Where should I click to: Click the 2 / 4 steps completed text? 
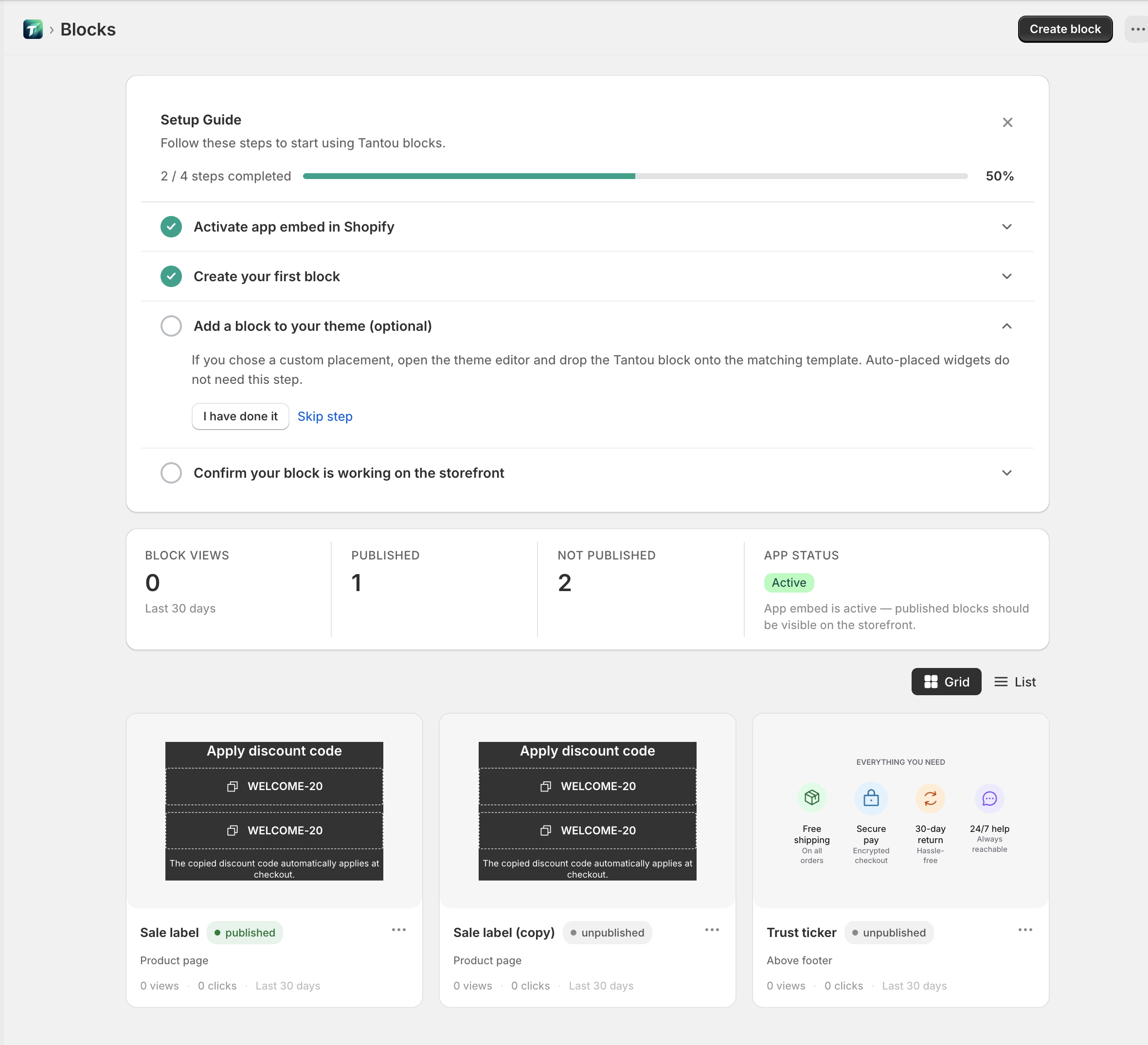pos(226,176)
